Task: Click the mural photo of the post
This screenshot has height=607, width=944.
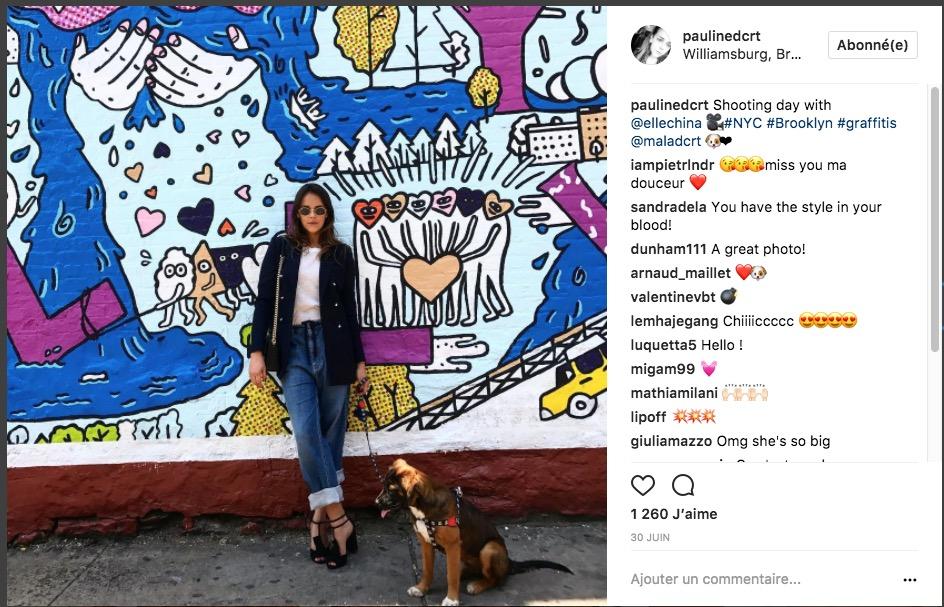Action: [306, 306]
